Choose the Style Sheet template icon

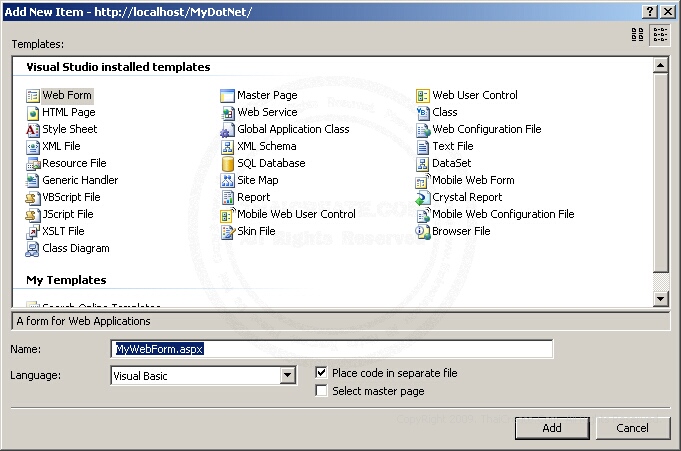point(33,129)
